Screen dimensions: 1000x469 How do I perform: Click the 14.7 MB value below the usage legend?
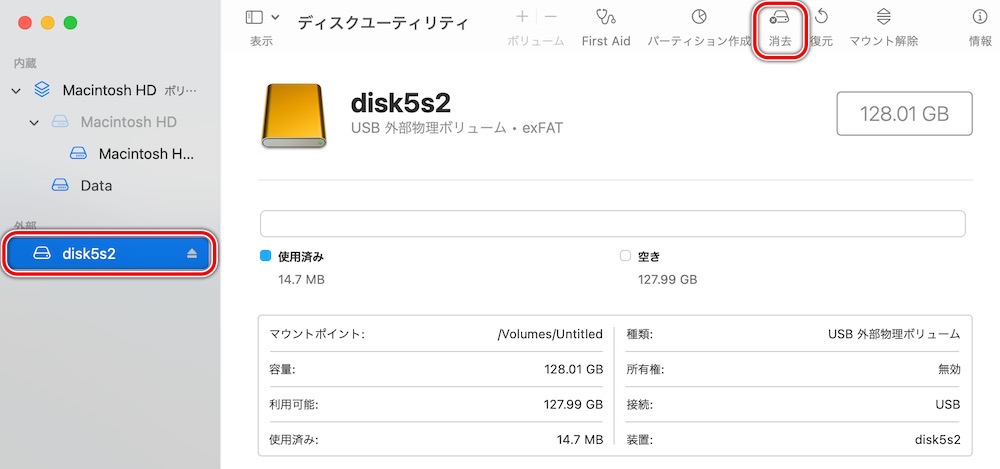[x=301, y=279]
